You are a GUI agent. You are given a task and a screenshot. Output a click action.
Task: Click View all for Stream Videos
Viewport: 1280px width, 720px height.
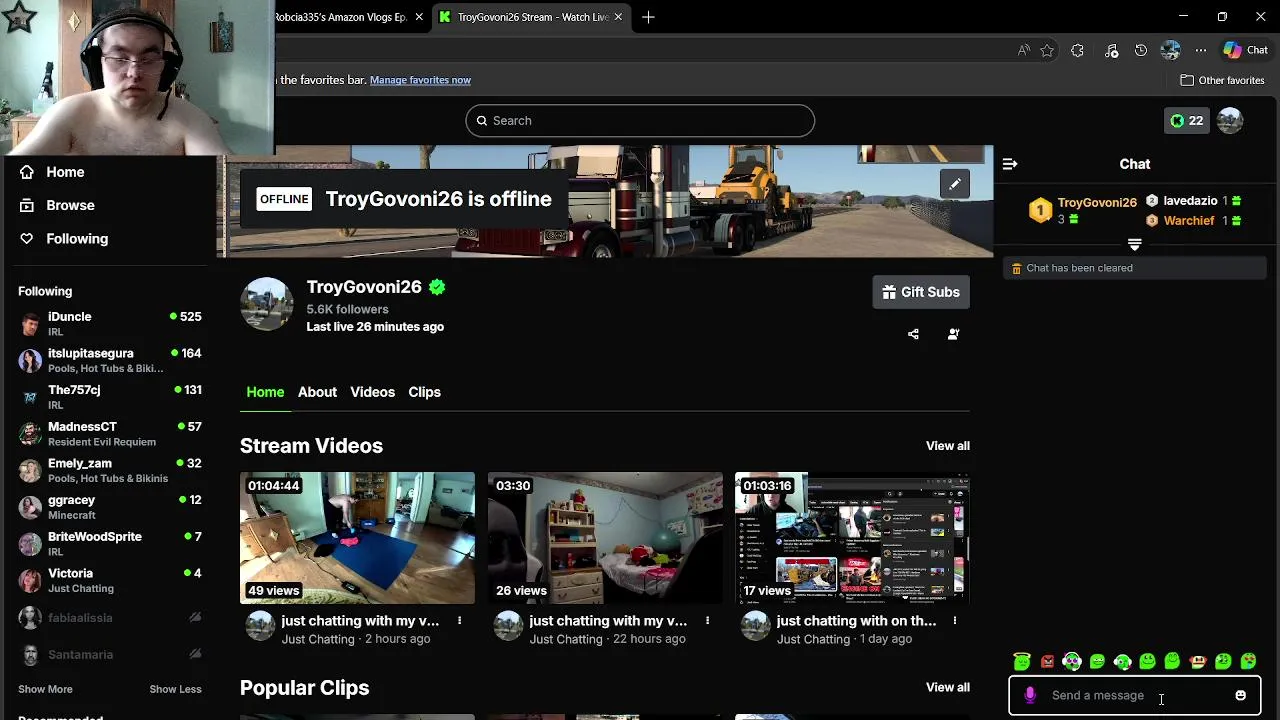(948, 446)
